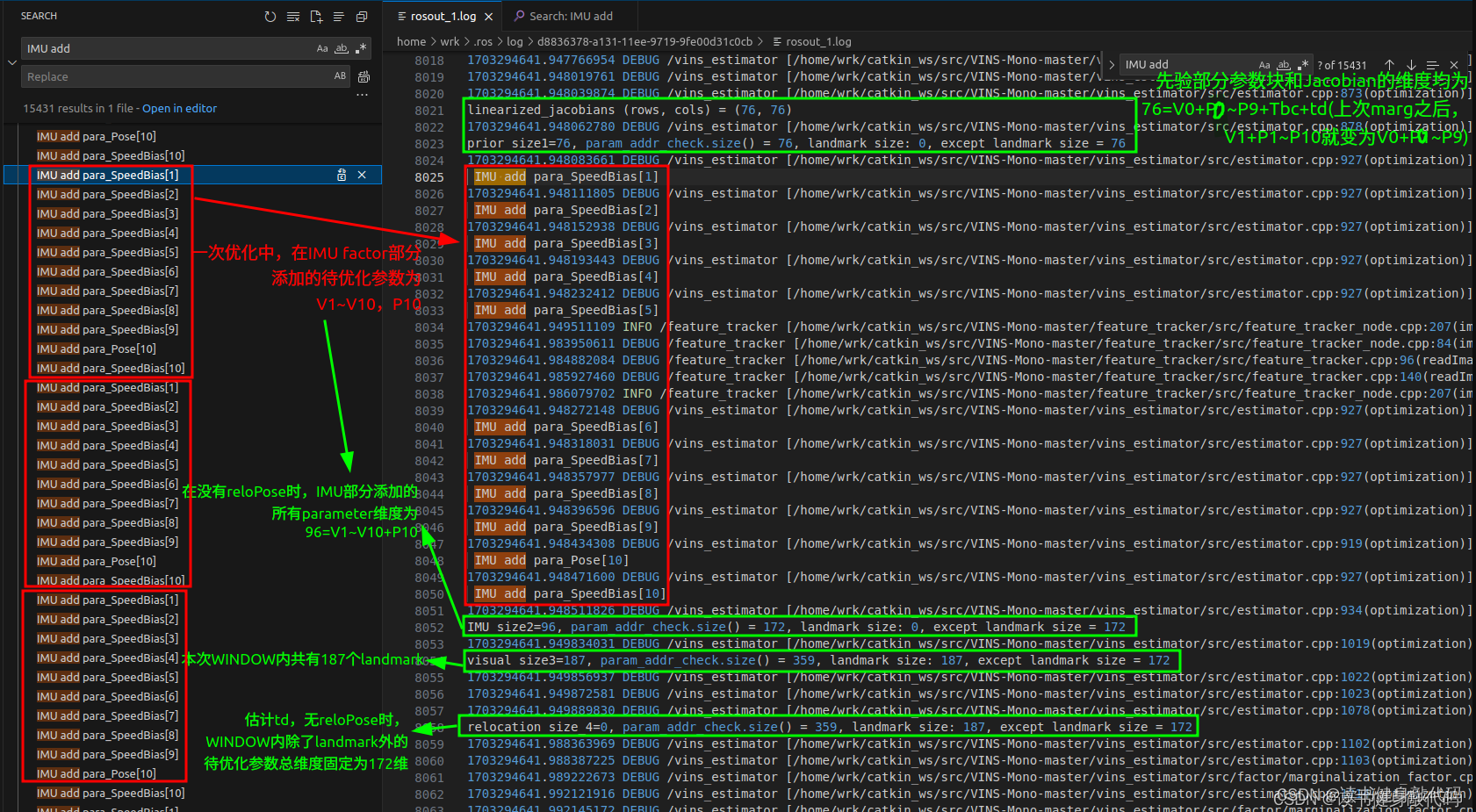This screenshot has height=812, width=1476.
Task: Go to previous match arrow
Action: [1389, 65]
